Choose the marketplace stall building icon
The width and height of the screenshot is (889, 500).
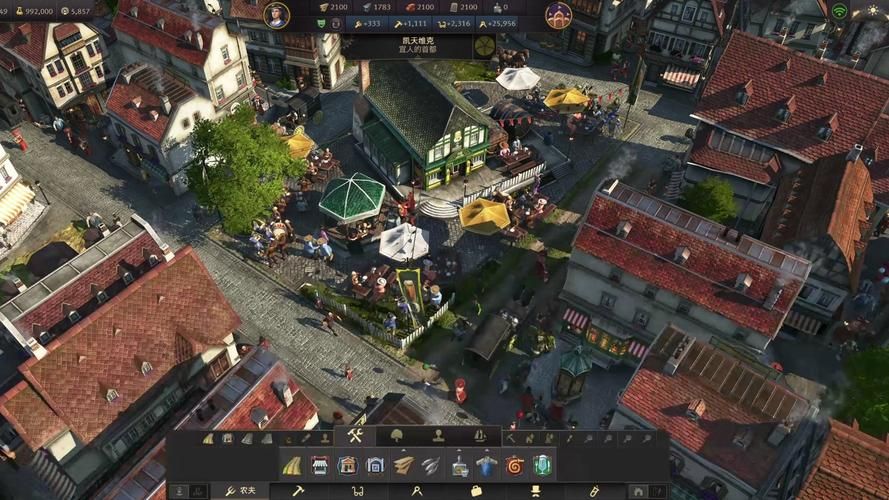pyautogui.click(x=320, y=466)
